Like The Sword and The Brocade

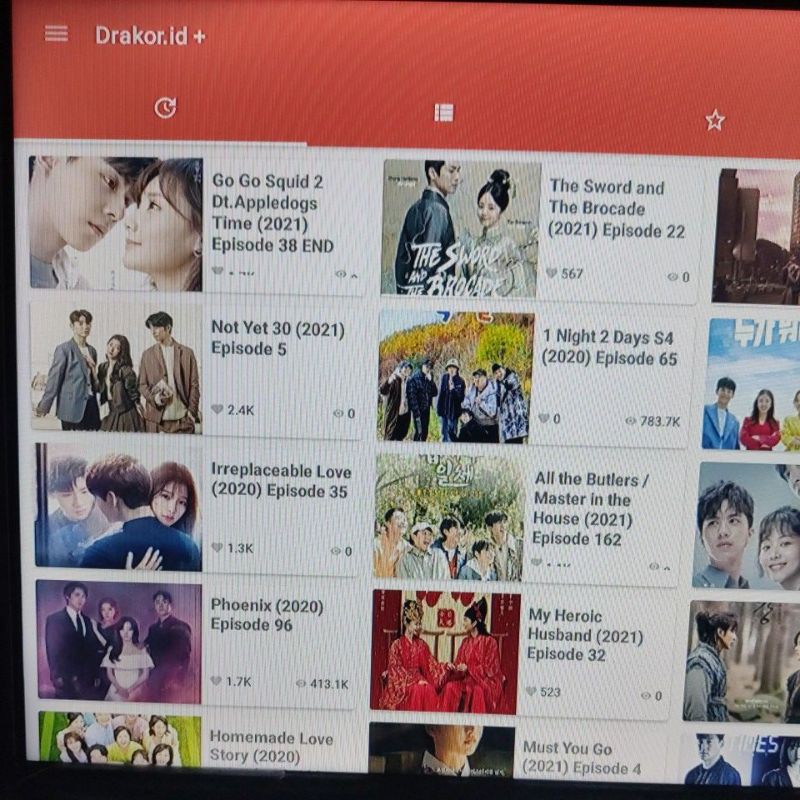551,273
